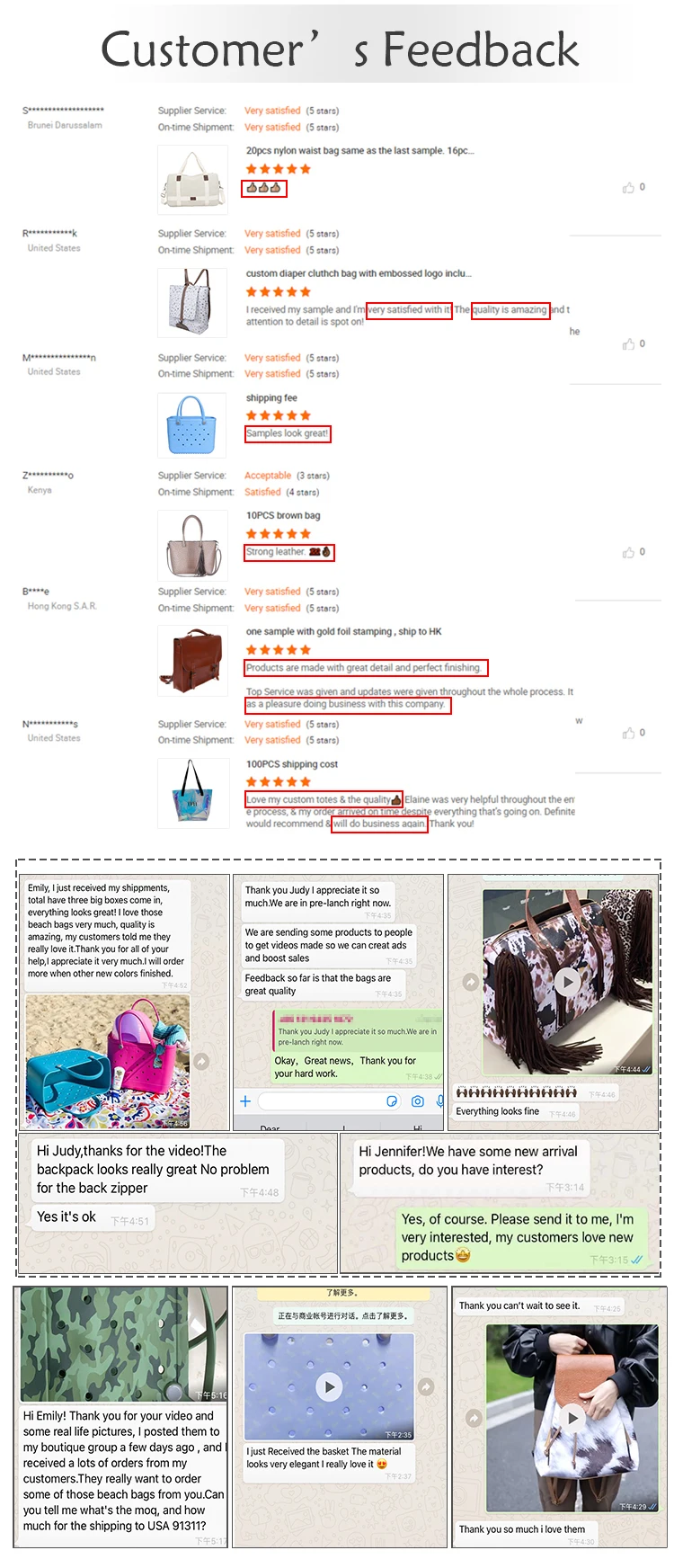Click sticker icon in chat message field

click(392, 1101)
